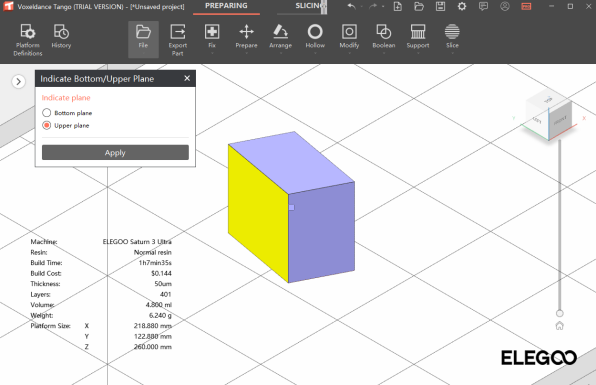The image size is (596, 385).
Task: Click the ELEGOO Saturn 3 Ultra machine name
Action: coord(137,242)
